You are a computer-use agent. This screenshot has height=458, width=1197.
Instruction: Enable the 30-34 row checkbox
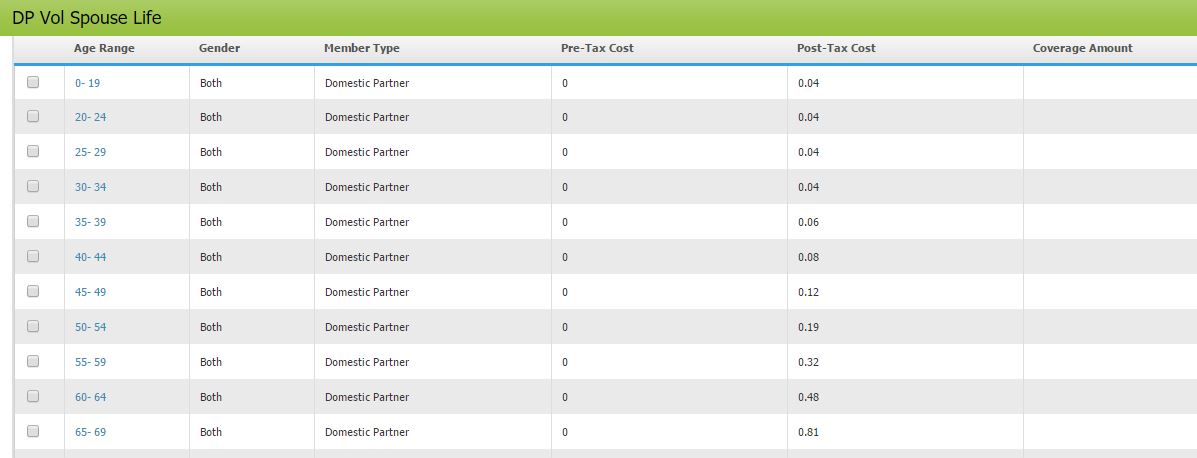[33, 186]
